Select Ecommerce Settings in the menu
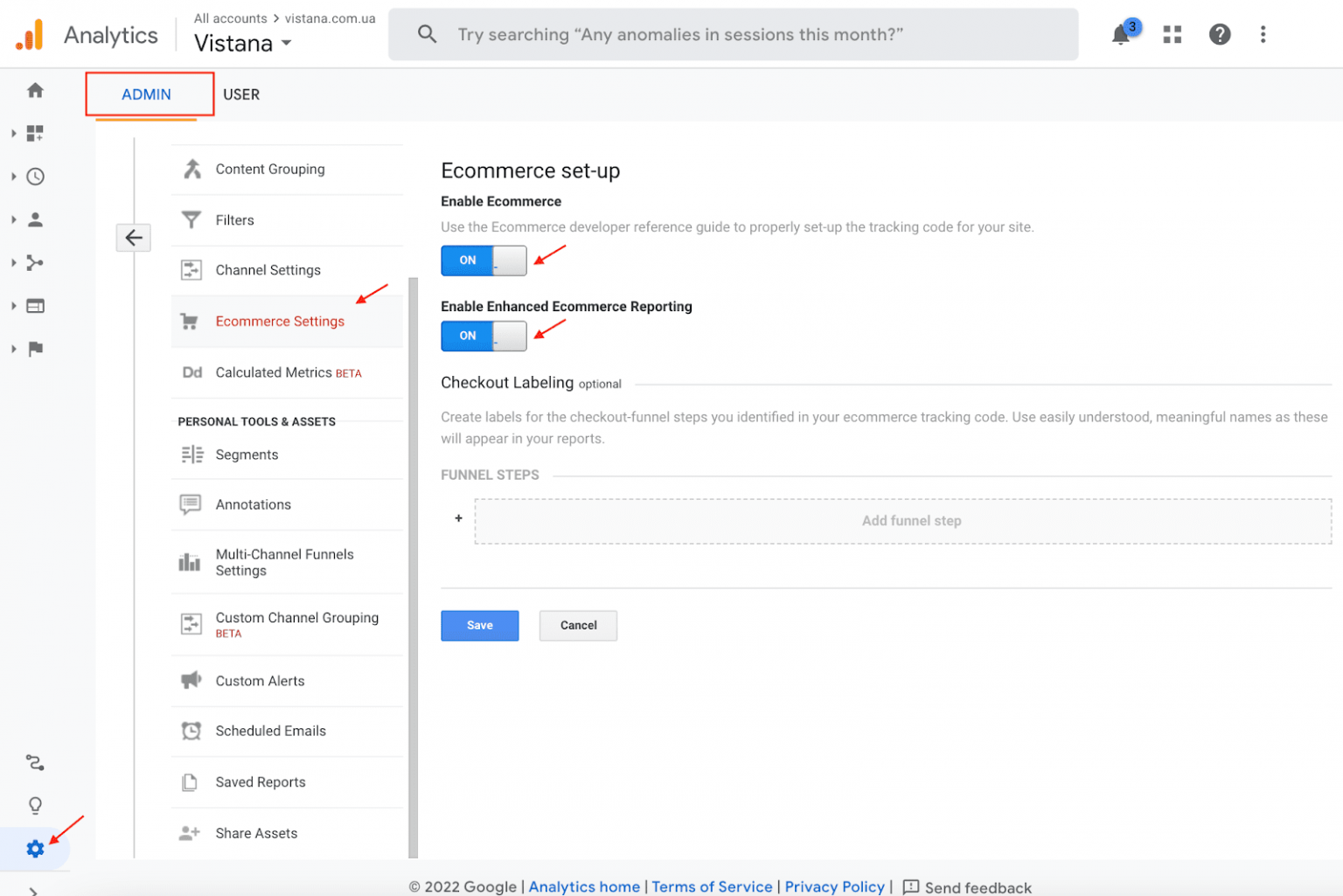 280,321
